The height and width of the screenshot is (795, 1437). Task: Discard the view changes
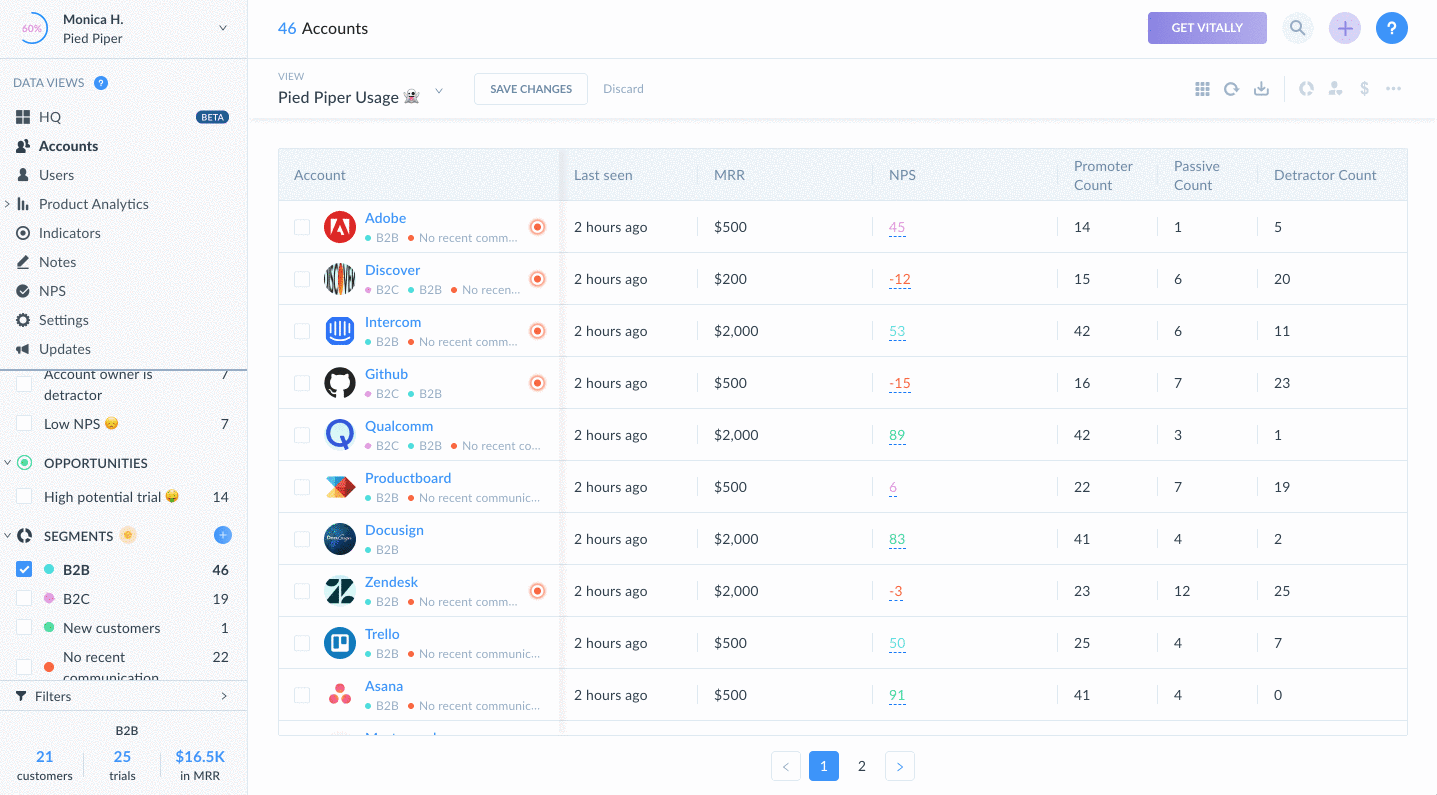(623, 89)
